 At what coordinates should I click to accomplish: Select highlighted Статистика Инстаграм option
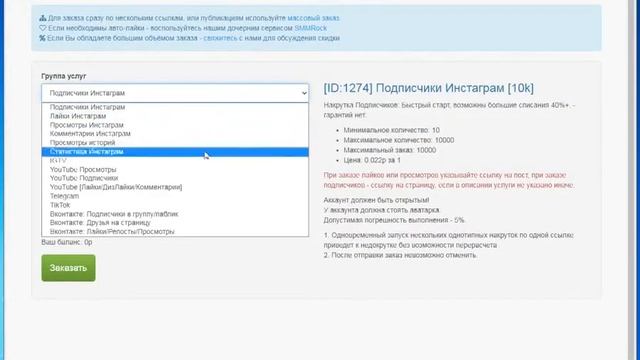175,151
